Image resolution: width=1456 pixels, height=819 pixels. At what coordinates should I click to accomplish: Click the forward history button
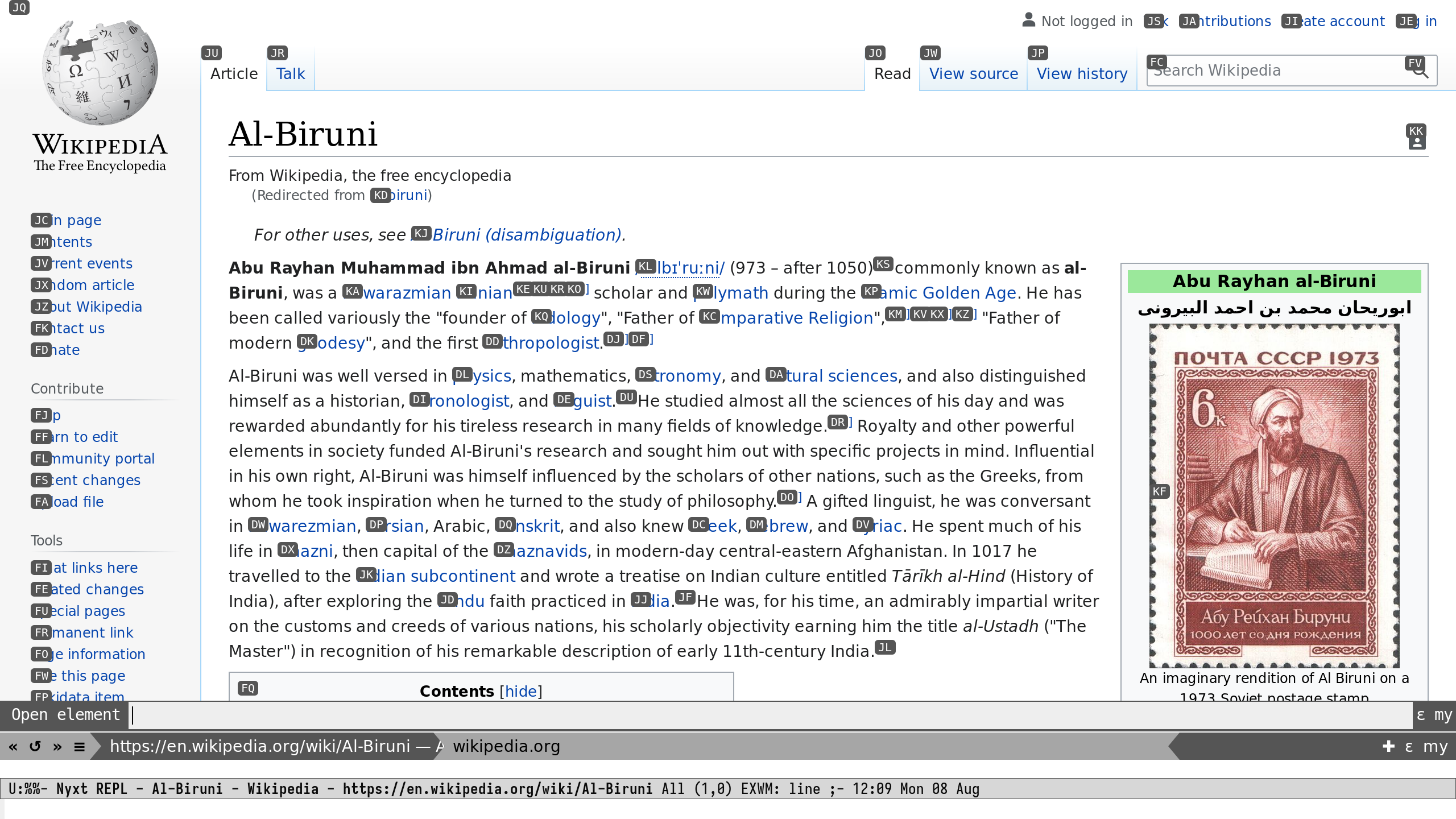pyautogui.click(x=57, y=746)
